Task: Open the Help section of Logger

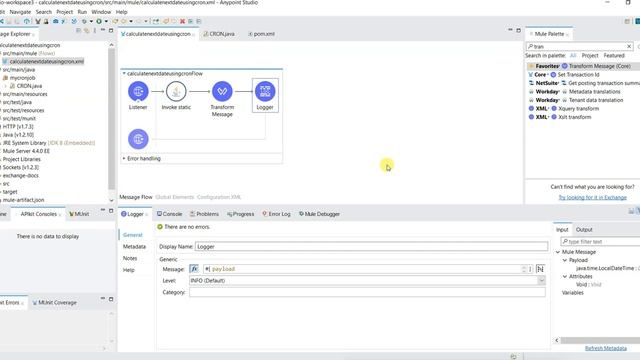Action: coord(129,270)
